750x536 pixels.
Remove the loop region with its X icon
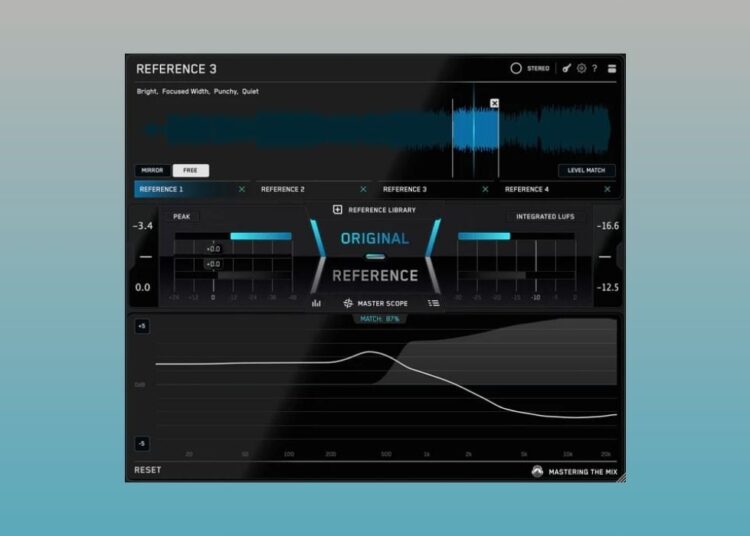click(495, 103)
